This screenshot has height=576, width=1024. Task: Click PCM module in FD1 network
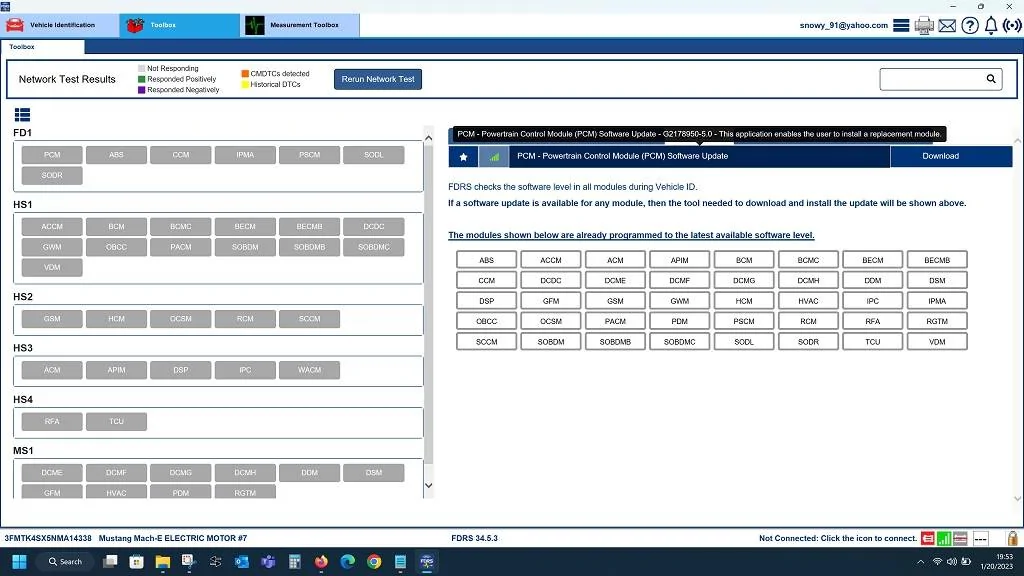tap(52, 155)
